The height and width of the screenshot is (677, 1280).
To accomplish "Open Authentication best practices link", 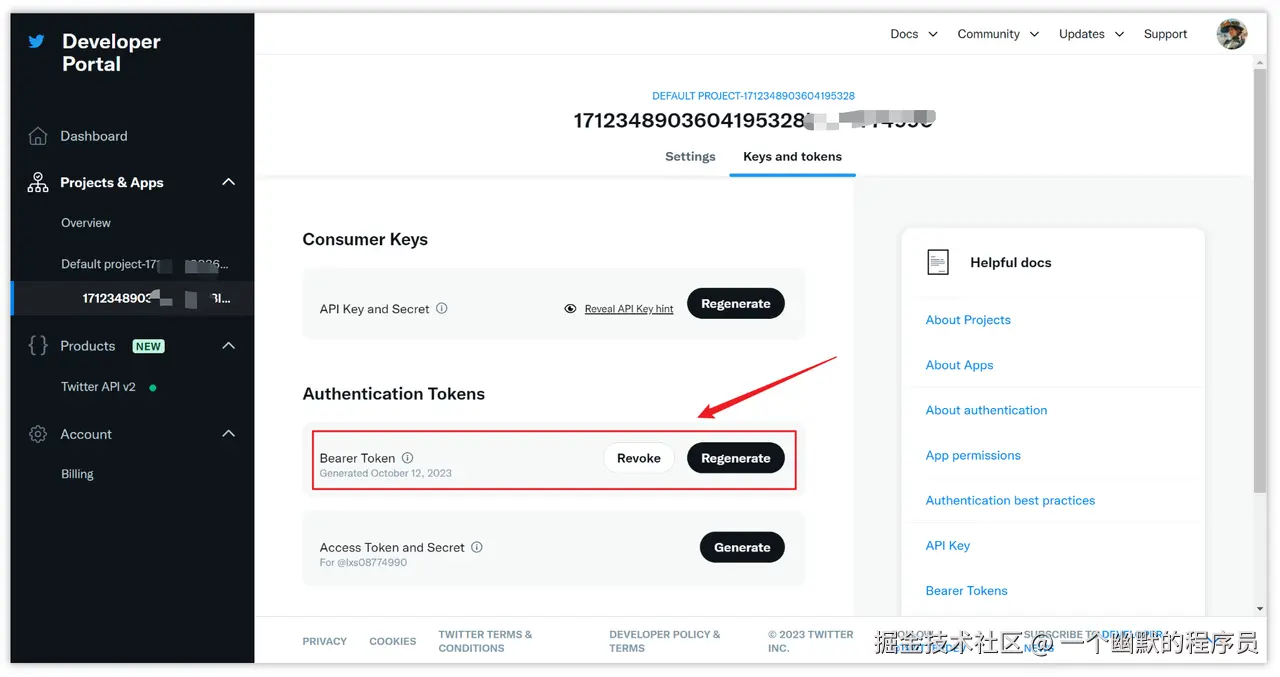I will 1010,500.
